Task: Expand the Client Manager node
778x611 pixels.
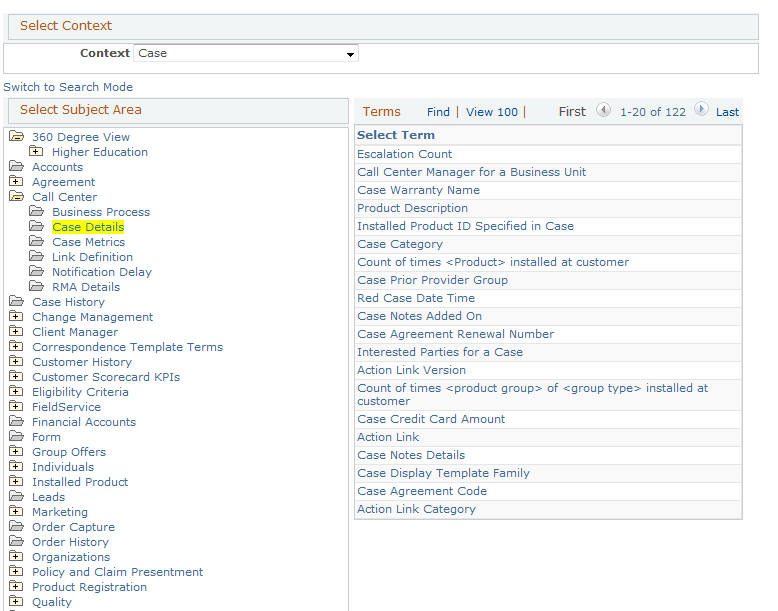Action: click(x=16, y=331)
